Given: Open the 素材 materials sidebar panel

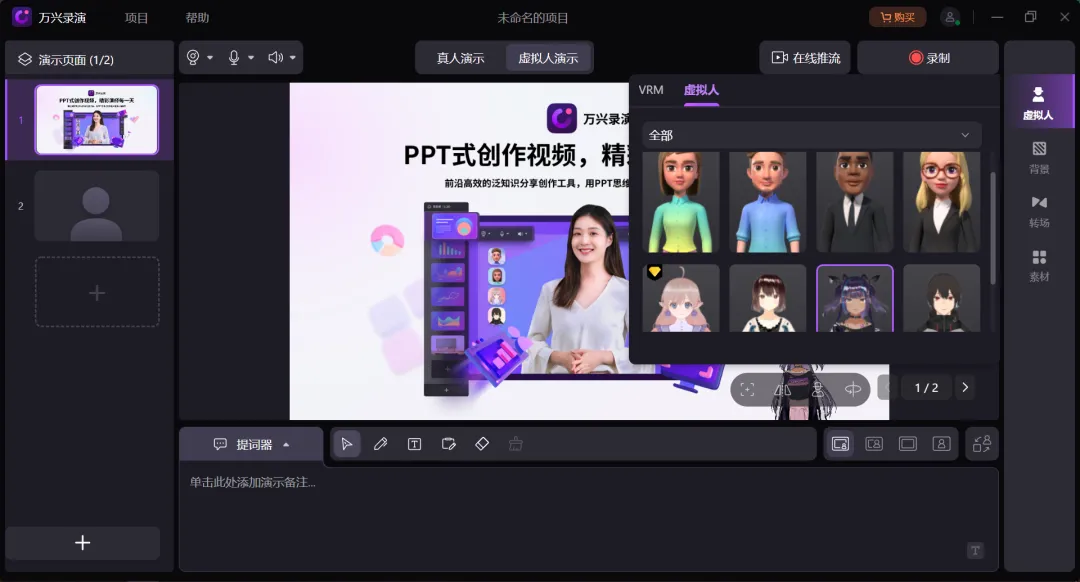Looking at the screenshot, I should click(x=1039, y=265).
